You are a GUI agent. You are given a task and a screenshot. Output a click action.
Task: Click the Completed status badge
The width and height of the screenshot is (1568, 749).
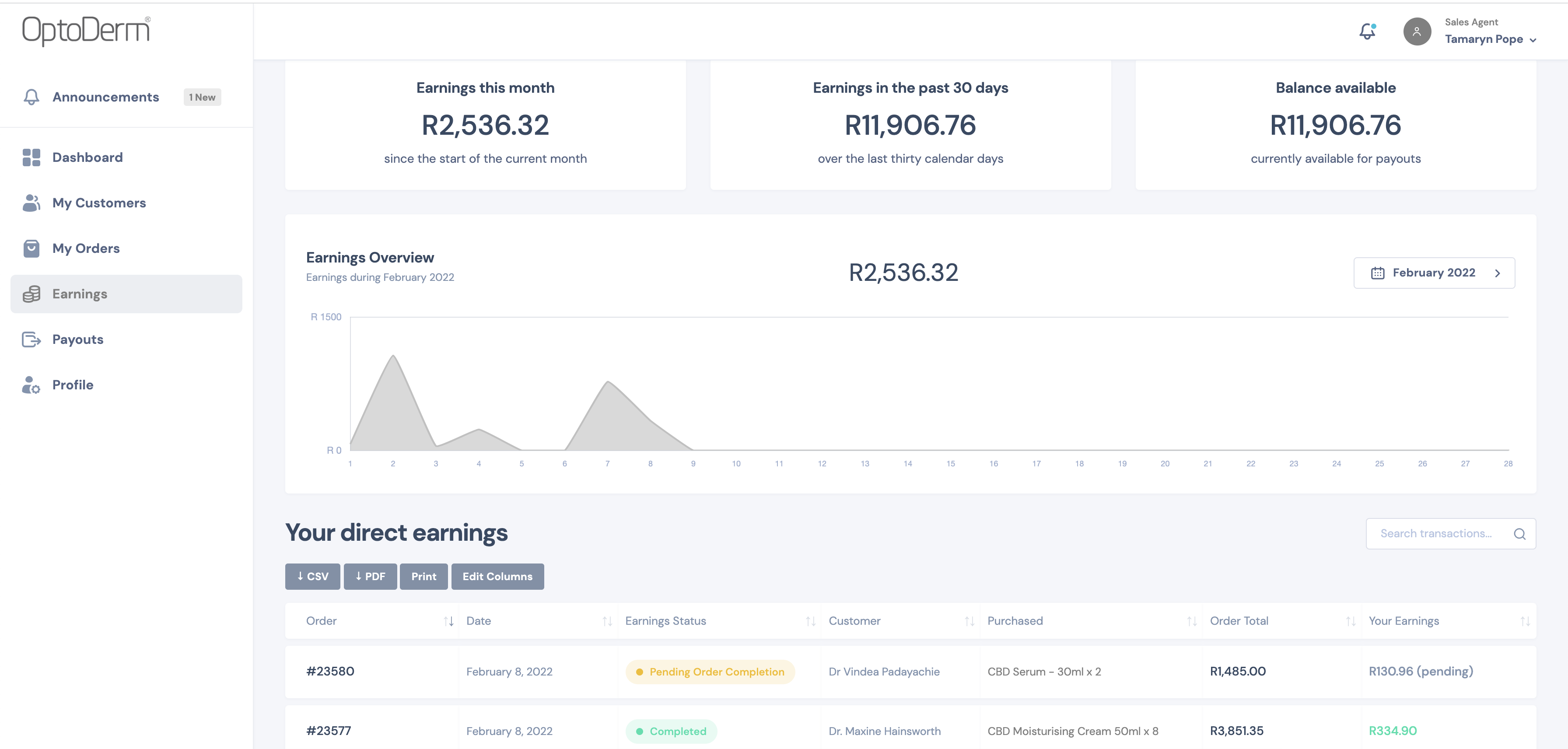pyautogui.click(x=671, y=731)
